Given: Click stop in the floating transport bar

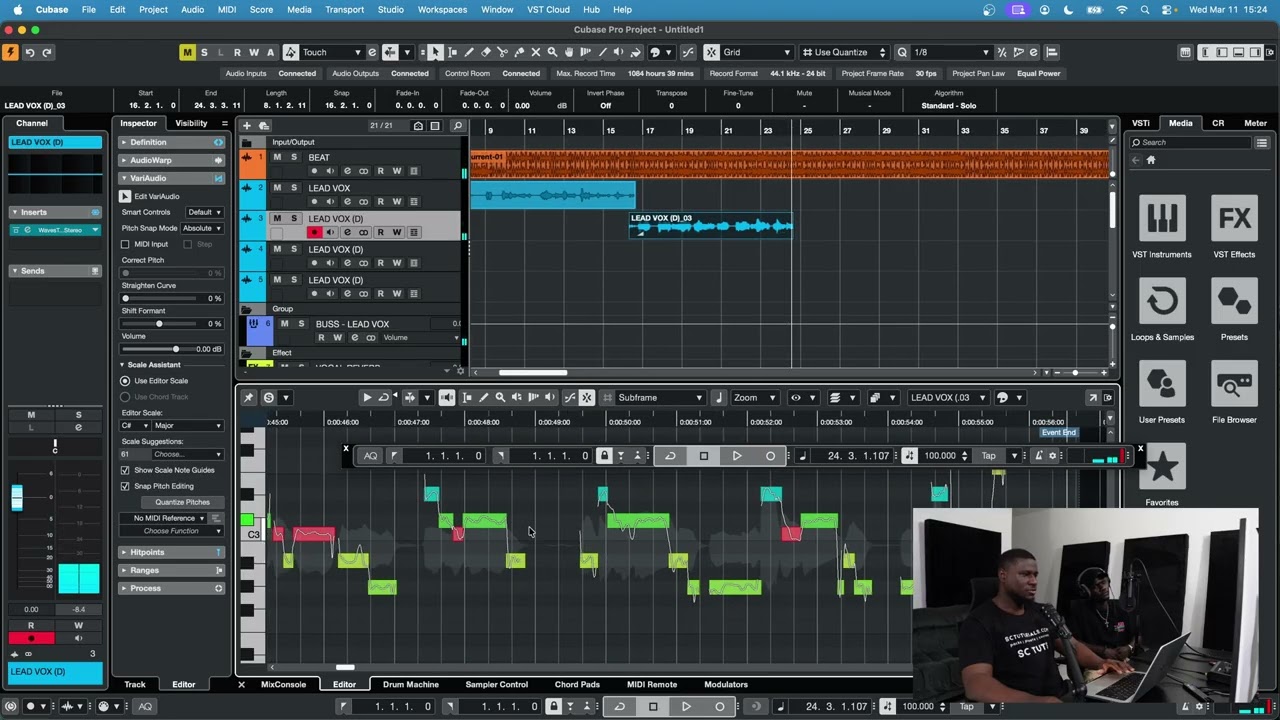Looking at the screenshot, I should tap(704, 456).
